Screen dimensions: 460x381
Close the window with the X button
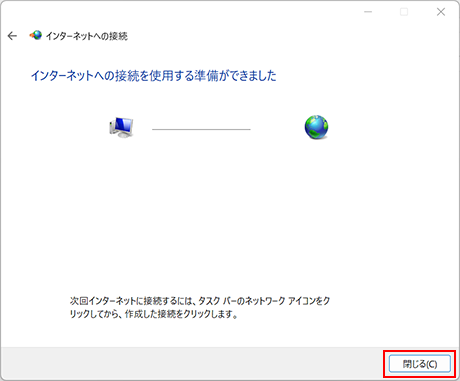pyautogui.click(x=441, y=12)
